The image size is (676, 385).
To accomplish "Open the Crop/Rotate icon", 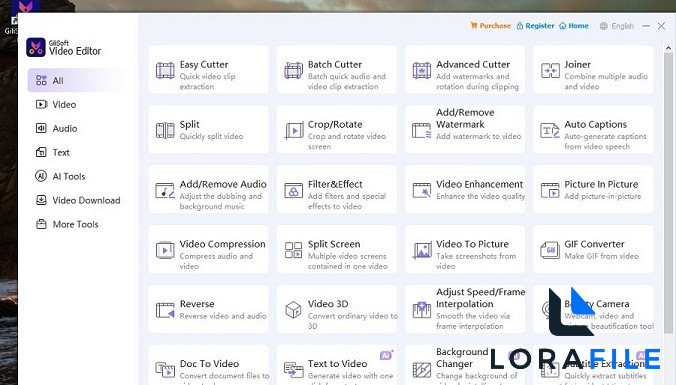I will tap(294, 130).
